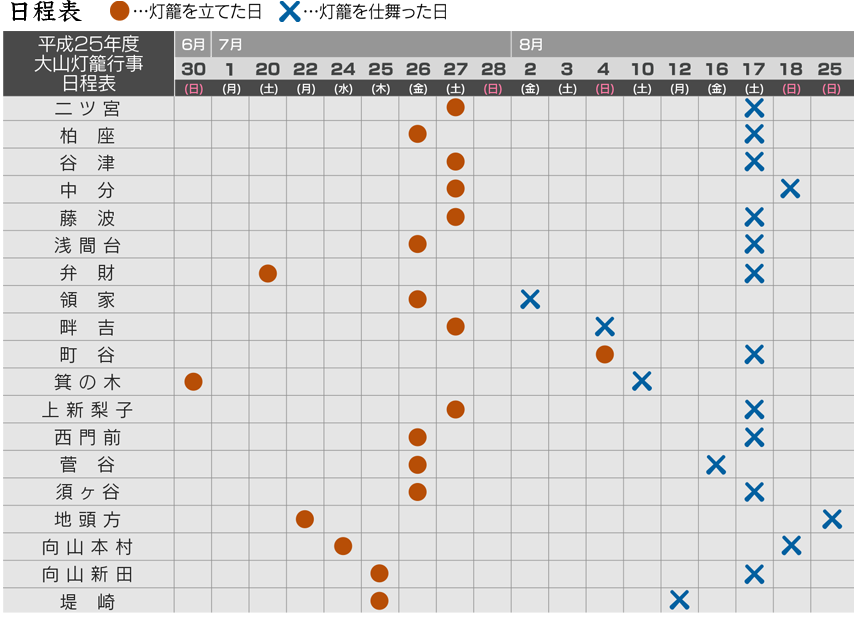Click the orange dot in the 箕の木 row
Screen dimensions: 860x620
pos(193,381)
